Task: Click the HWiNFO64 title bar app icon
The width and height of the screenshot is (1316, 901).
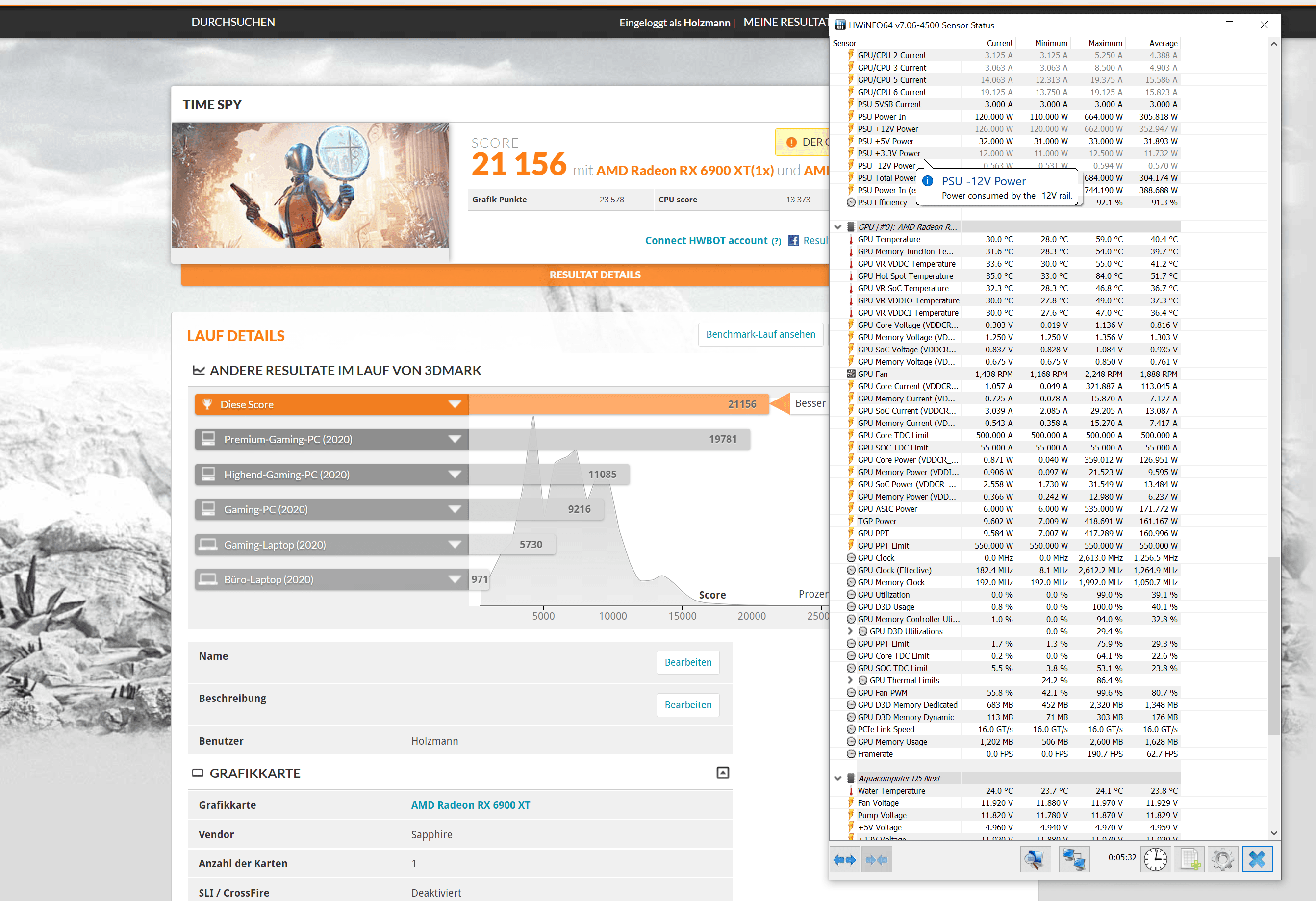Action: 840,25
